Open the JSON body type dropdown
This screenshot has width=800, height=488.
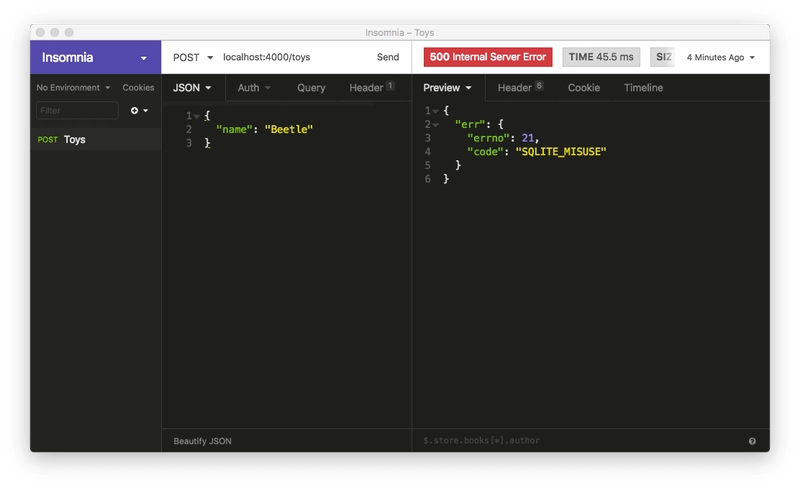coord(192,88)
